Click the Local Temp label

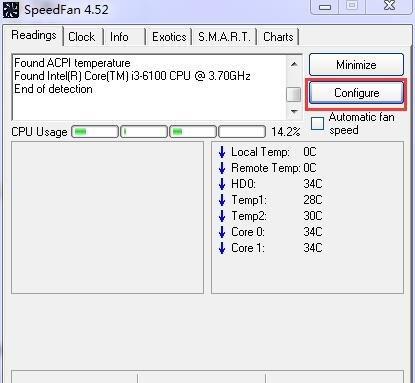(260, 152)
